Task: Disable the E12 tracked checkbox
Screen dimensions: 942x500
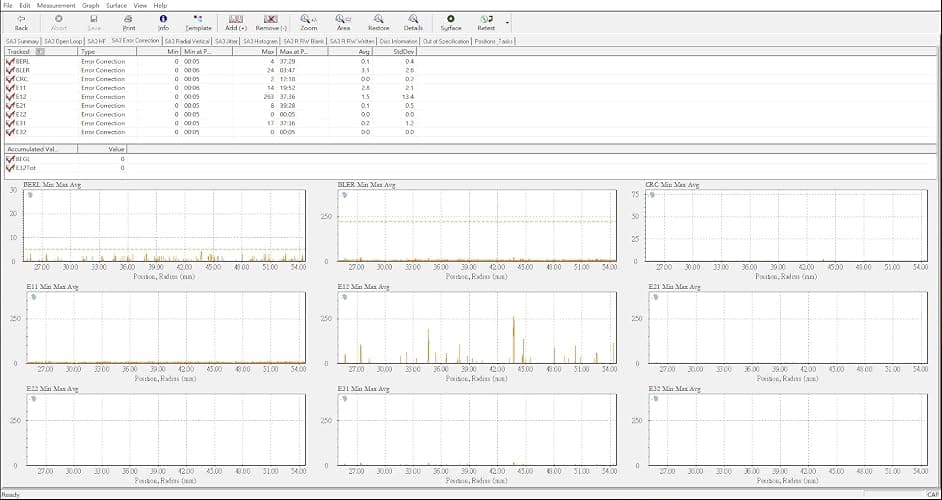Action: [x=10, y=97]
